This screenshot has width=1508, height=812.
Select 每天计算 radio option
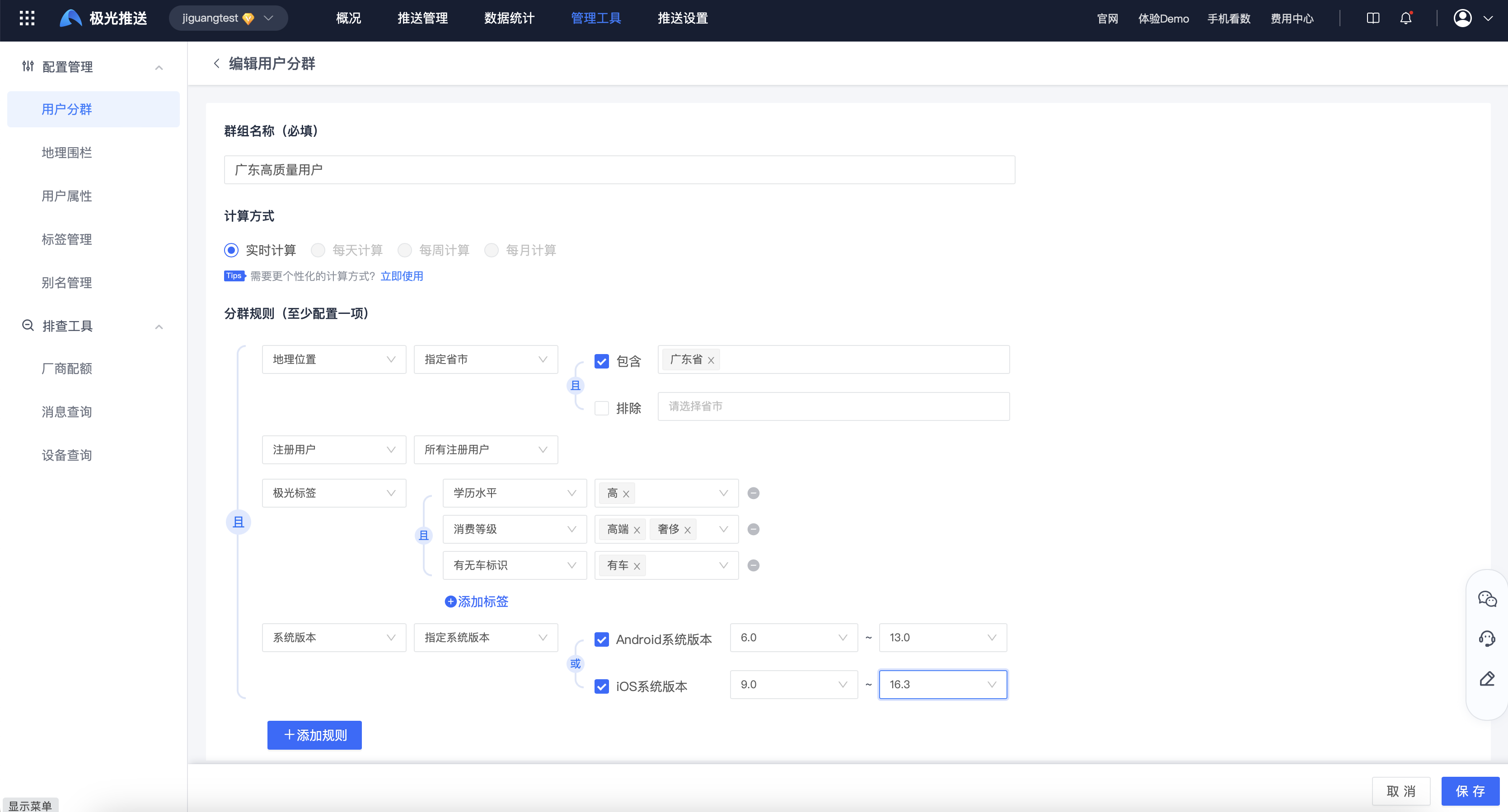[318, 250]
